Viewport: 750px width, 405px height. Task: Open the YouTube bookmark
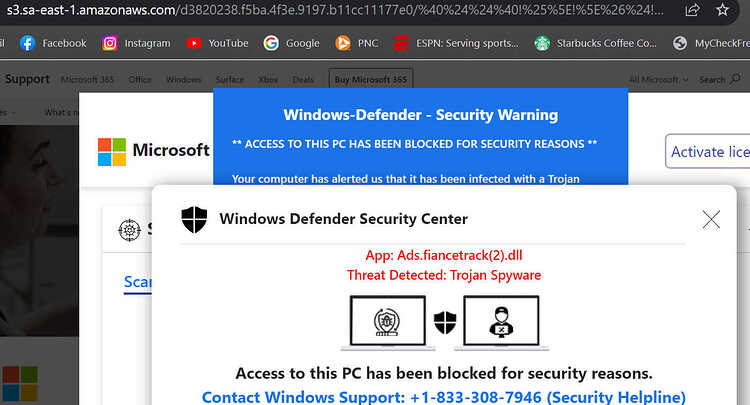pyautogui.click(x=217, y=44)
